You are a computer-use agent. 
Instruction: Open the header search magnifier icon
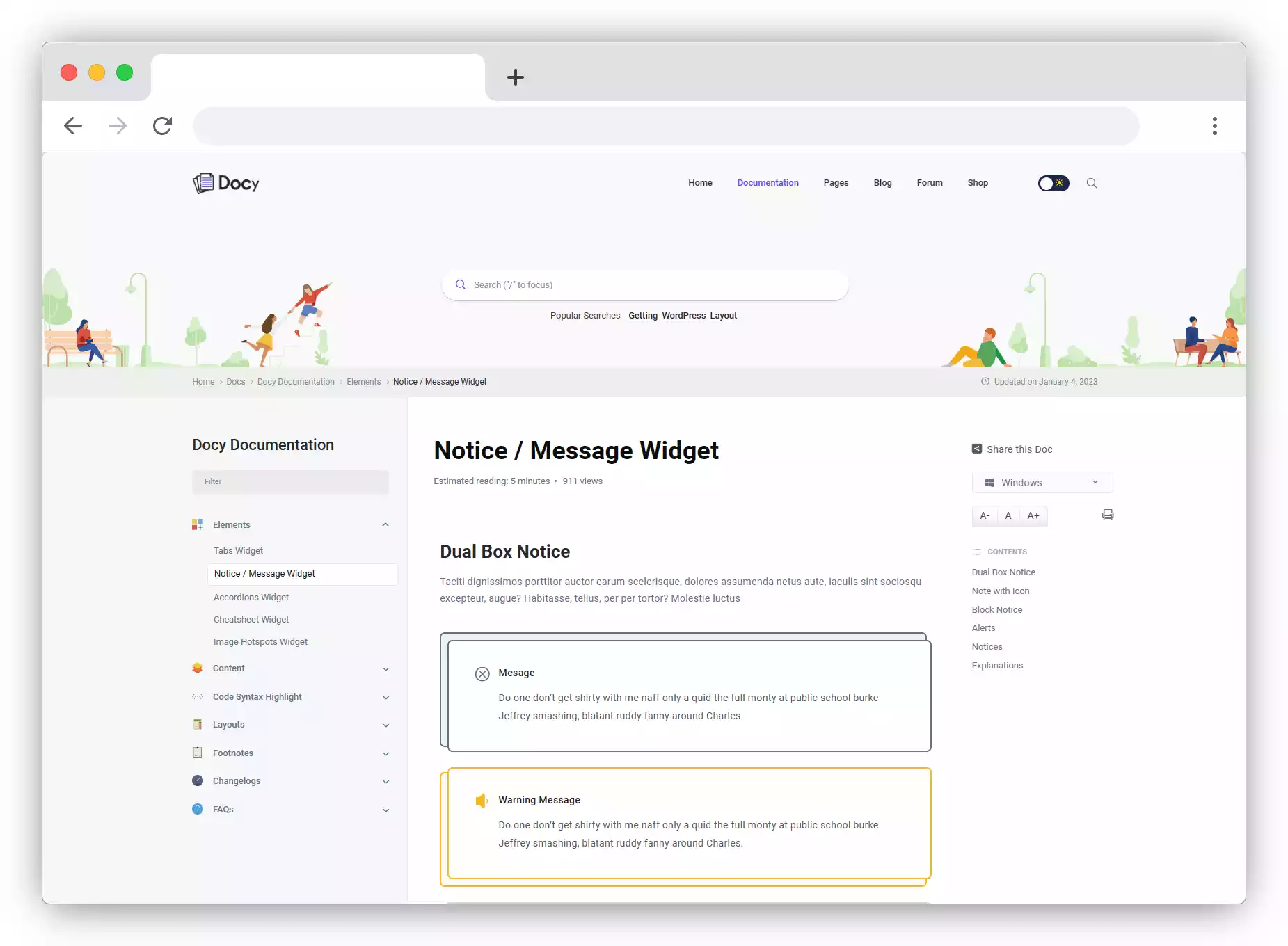click(x=1092, y=183)
